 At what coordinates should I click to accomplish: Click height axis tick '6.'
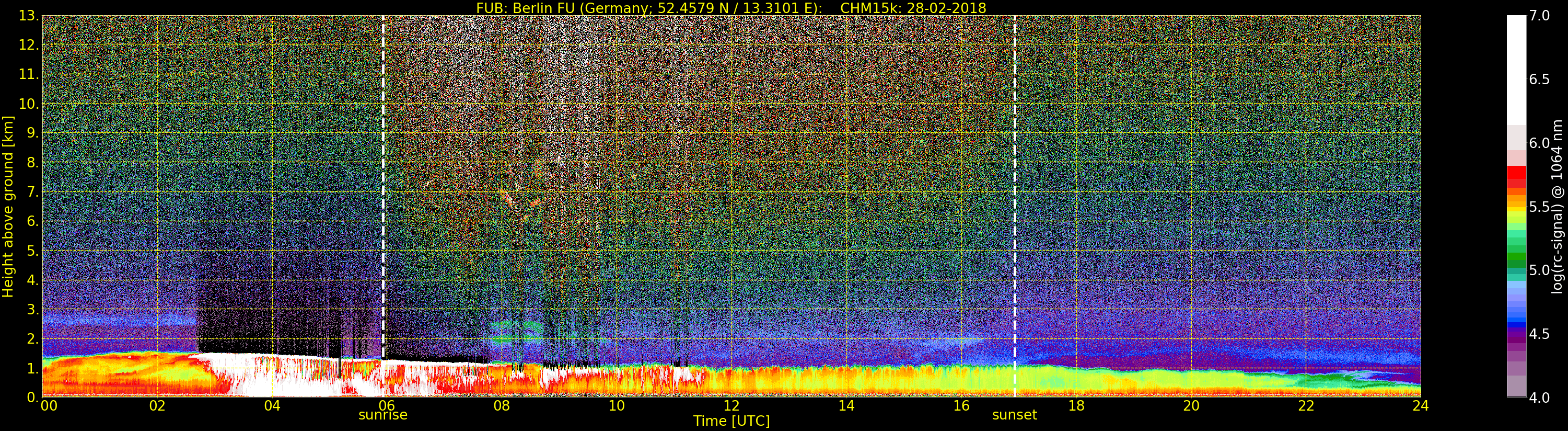coord(32,221)
